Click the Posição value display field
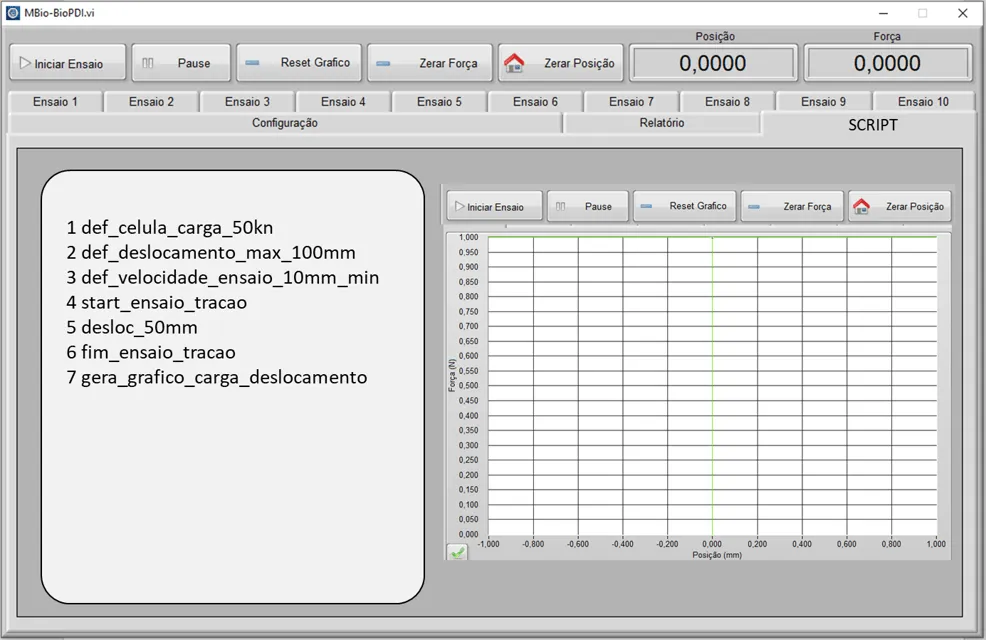The width and height of the screenshot is (986, 640). [713, 63]
